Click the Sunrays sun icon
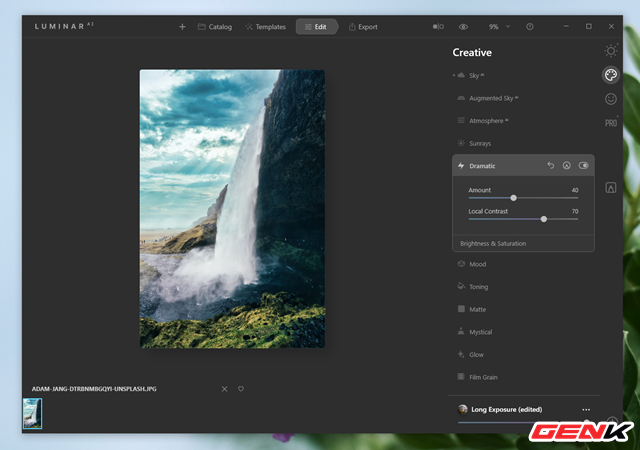The image size is (640, 450). click(x=461, y=143)
